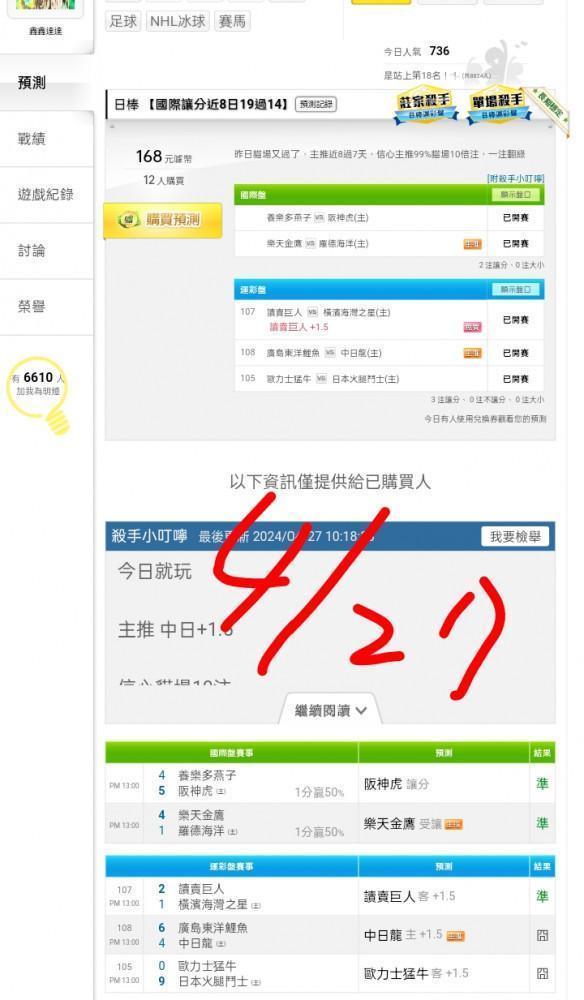
Task: Select the 賽馬 category tab
Action: pos(232,21)
